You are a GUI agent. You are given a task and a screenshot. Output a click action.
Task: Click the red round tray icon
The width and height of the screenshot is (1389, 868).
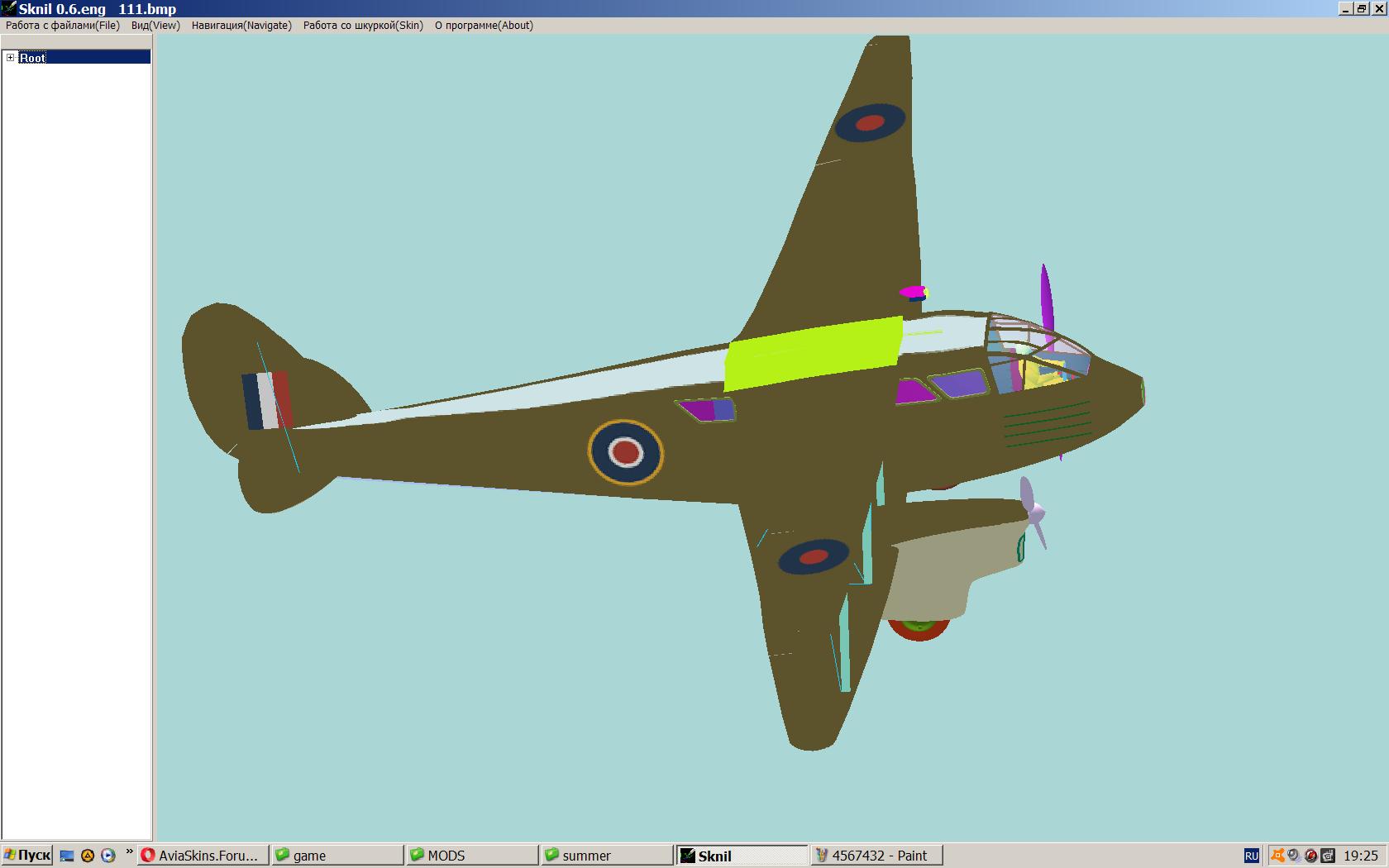1310,856
